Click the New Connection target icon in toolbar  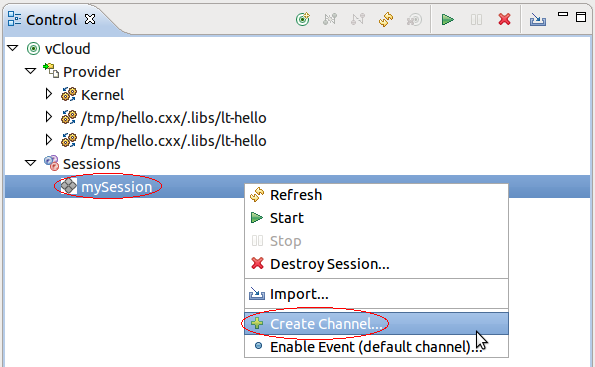pos(302,19)
